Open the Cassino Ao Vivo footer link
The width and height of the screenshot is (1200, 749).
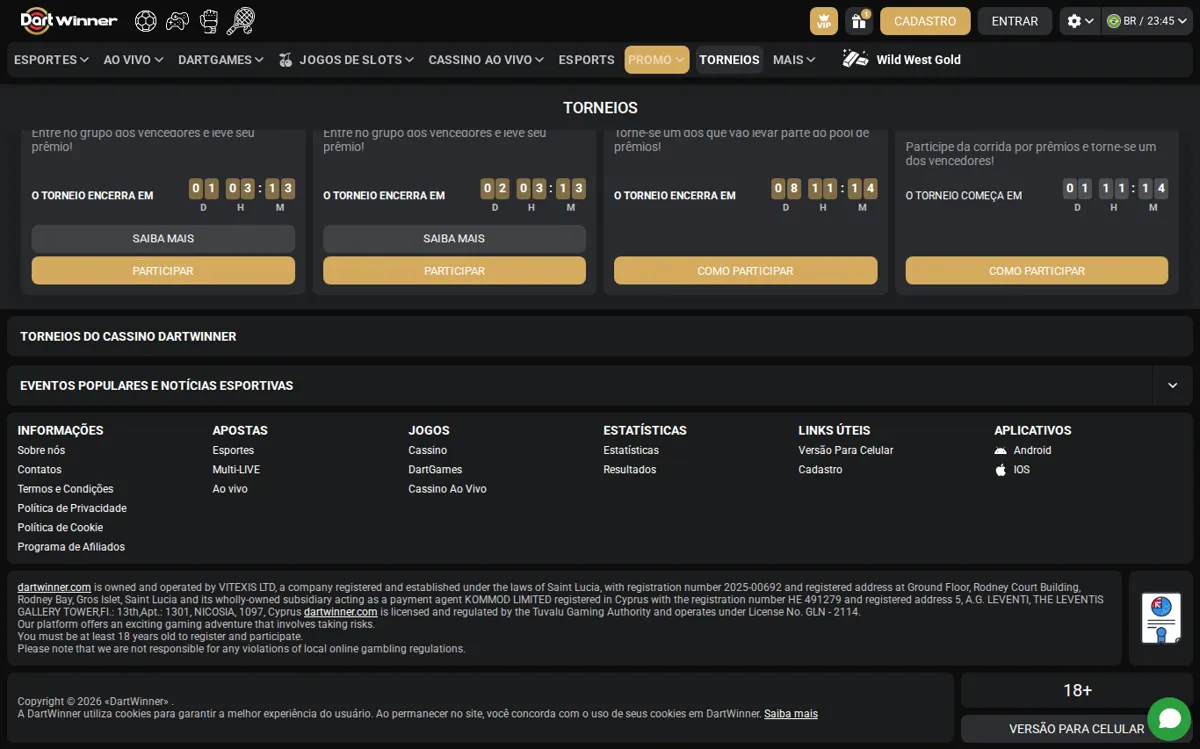447,489
